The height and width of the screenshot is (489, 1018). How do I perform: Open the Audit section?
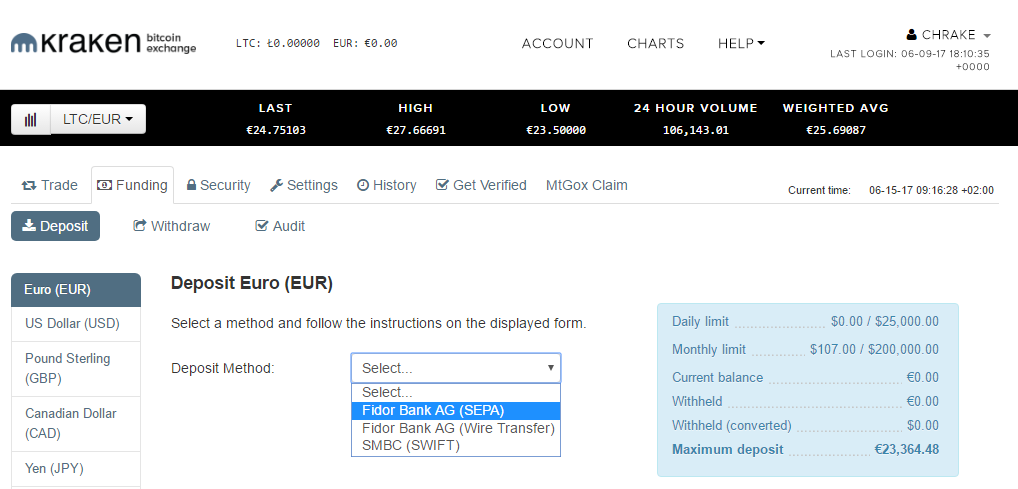[280, 226]
